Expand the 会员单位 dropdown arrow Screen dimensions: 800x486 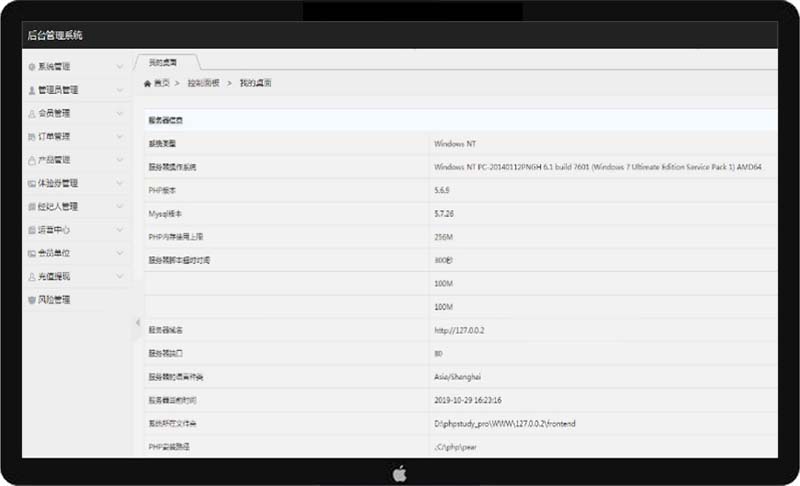tap(119, 253)
